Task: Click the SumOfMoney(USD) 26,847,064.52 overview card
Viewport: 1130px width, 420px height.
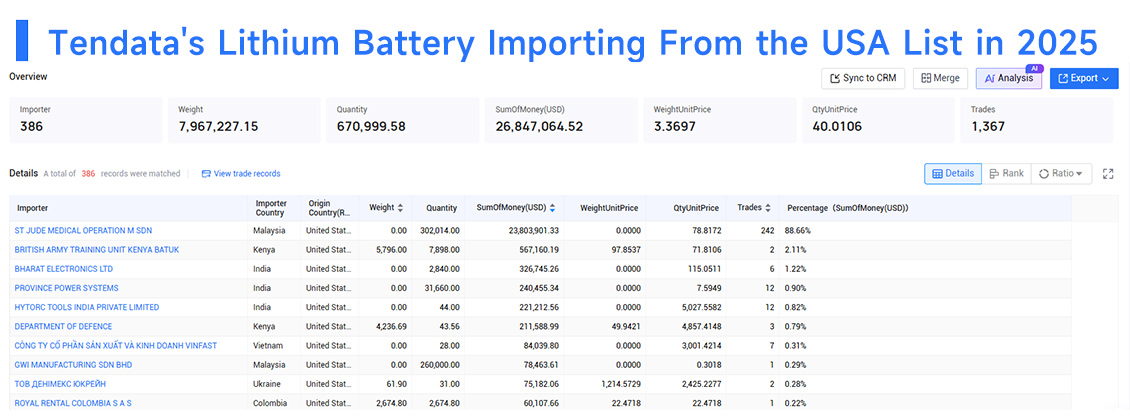Action: point(561,120)
